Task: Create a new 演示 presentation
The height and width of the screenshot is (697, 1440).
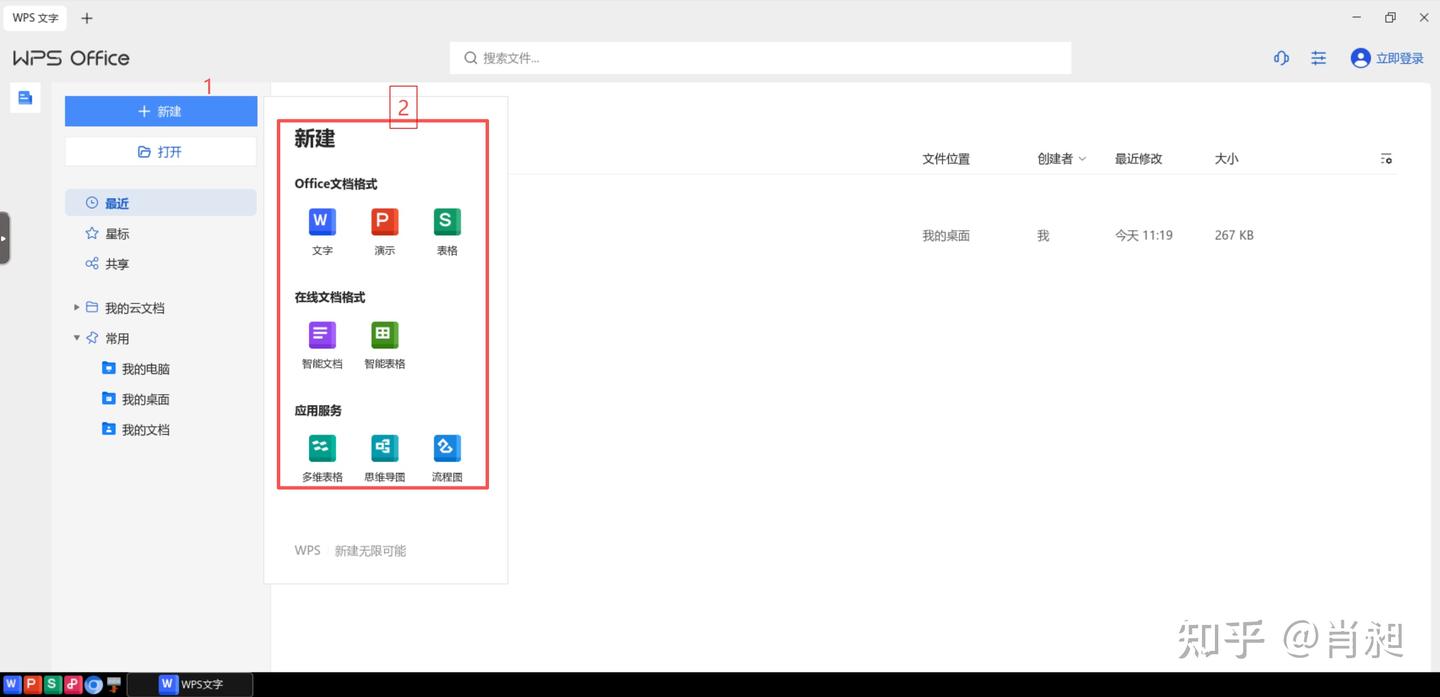Action: point(385,231)
